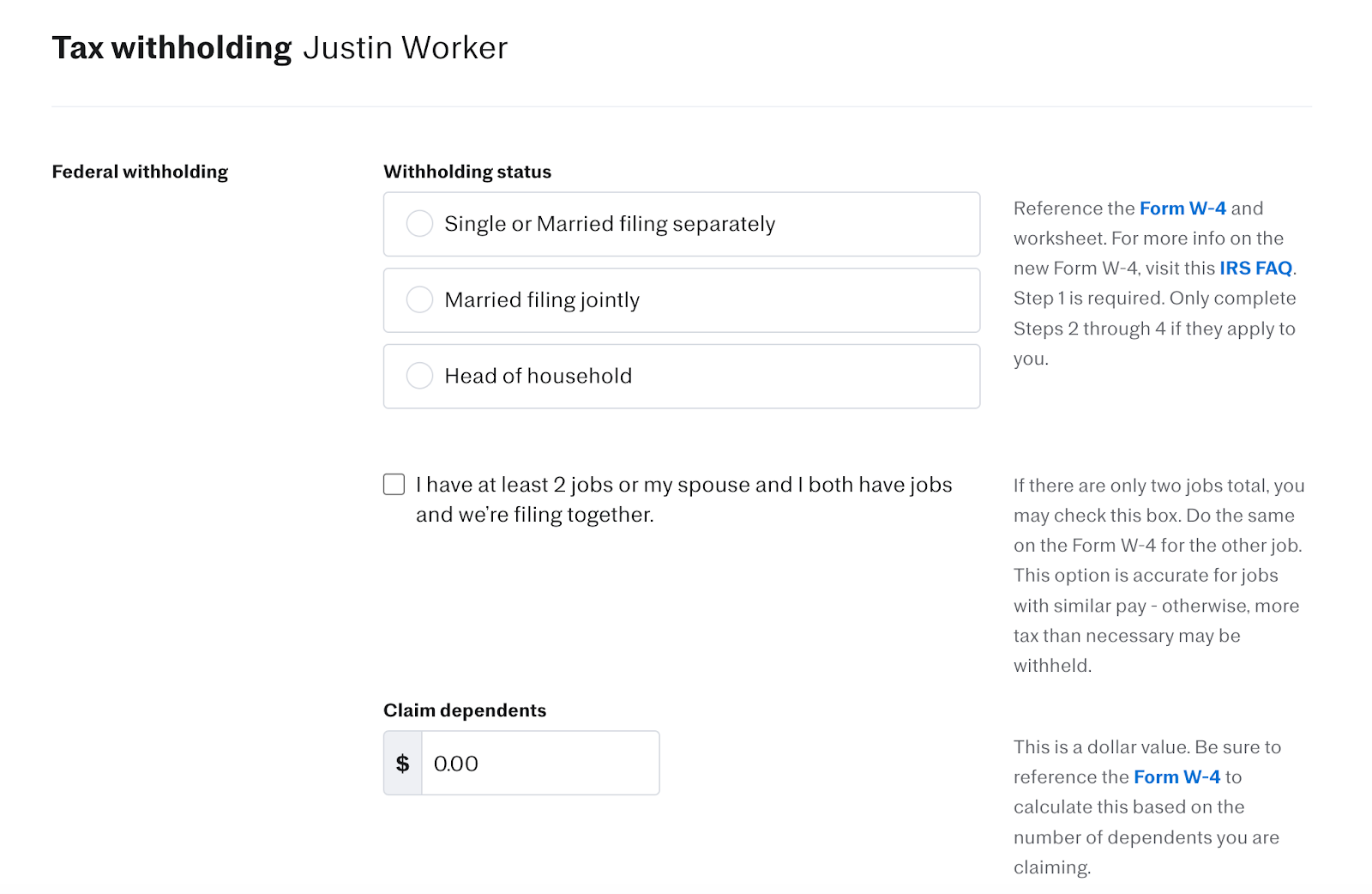Click the Tax withholding page heading
Image resolution: width=1372 pixels, height=894 pixels.
[x=171, y=48]
